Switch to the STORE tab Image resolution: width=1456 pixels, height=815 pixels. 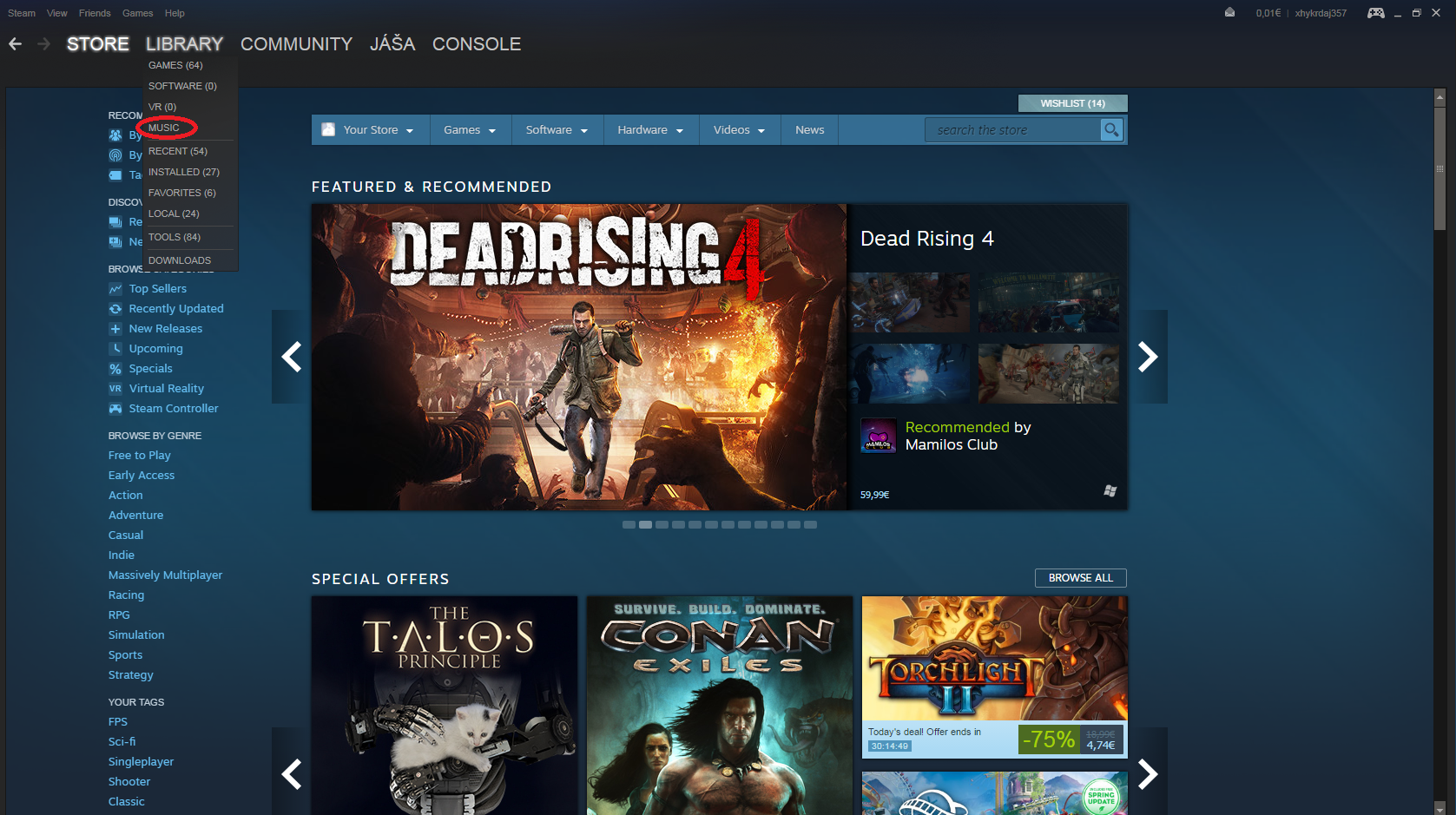tap(98, 44)
